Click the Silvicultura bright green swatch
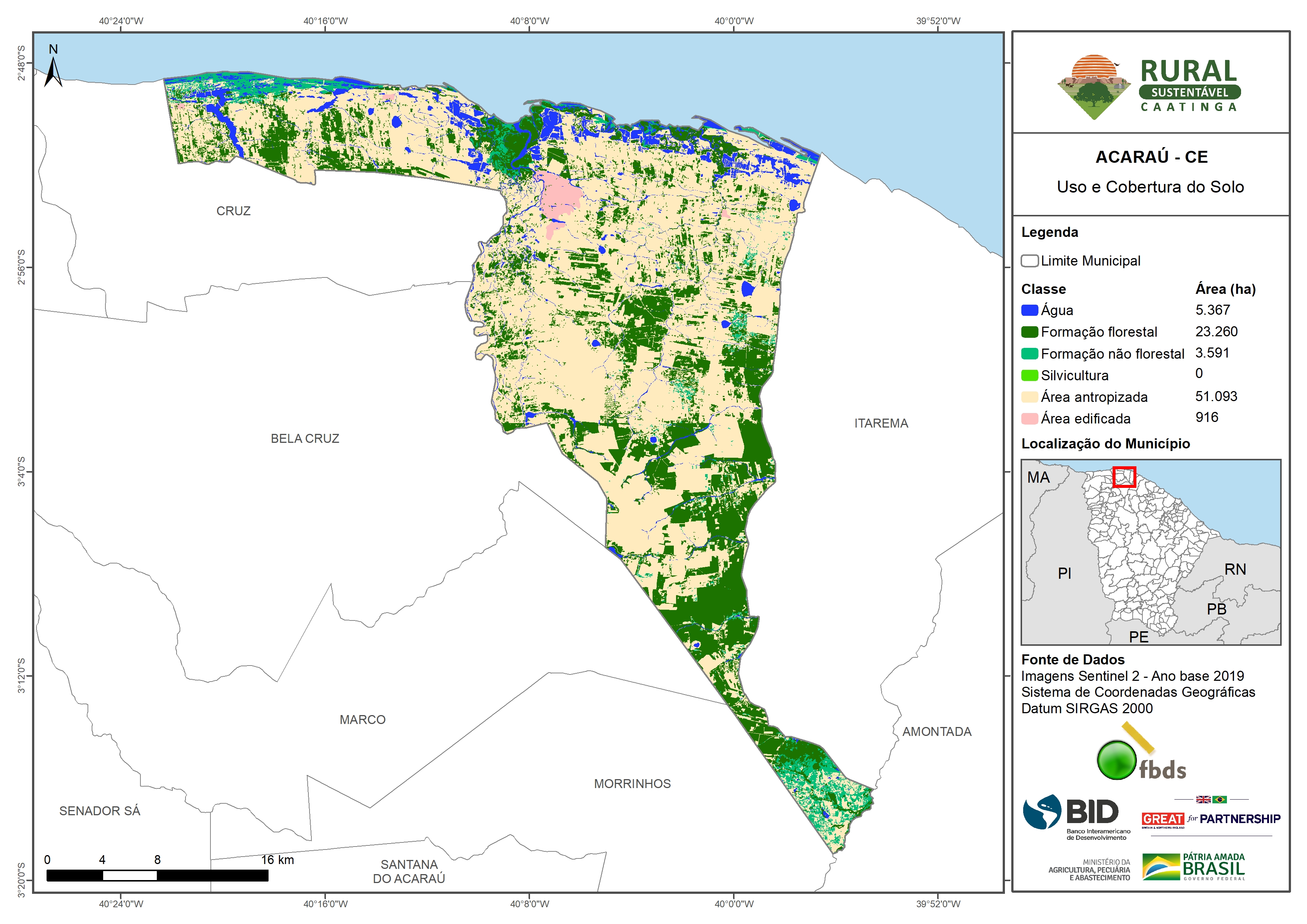Image resolution: width=1307 pixels, height=924 pixels. pyautogui.click(x=1029, y=375)
